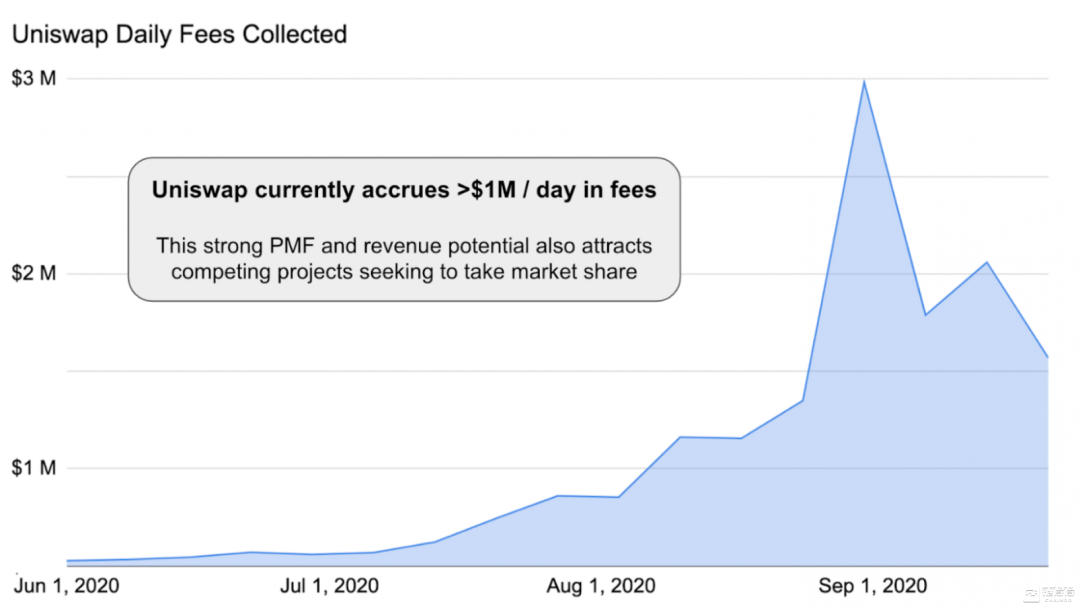Click the flat plateau in the line near $1 M
This screenshot has width=1080, height=608.
point(710,437)
